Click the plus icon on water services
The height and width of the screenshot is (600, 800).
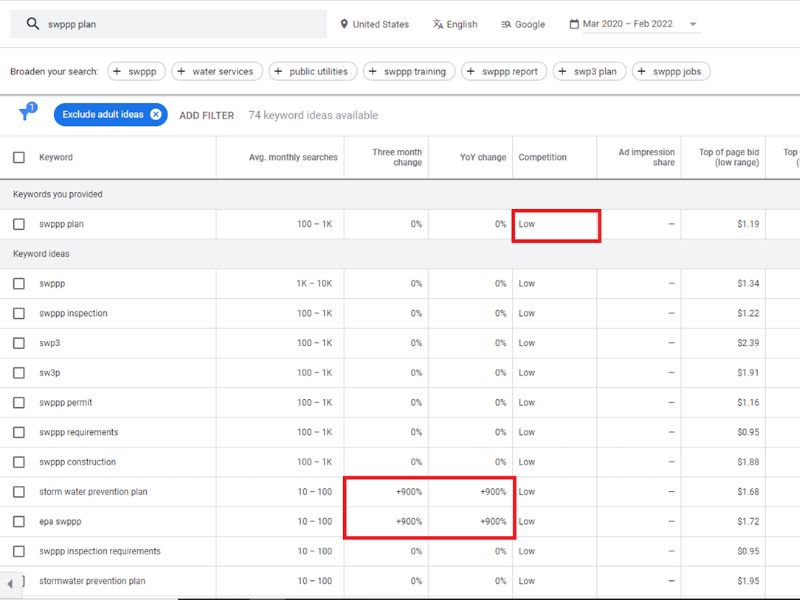tap(181, 71)
